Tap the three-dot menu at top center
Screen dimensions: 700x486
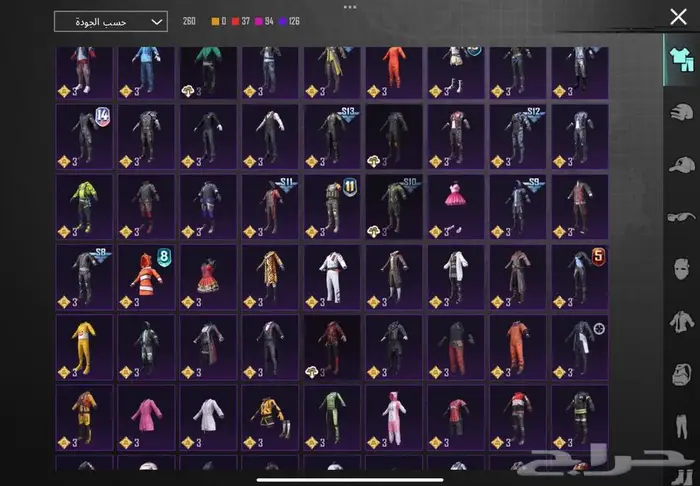coord(349,6)
